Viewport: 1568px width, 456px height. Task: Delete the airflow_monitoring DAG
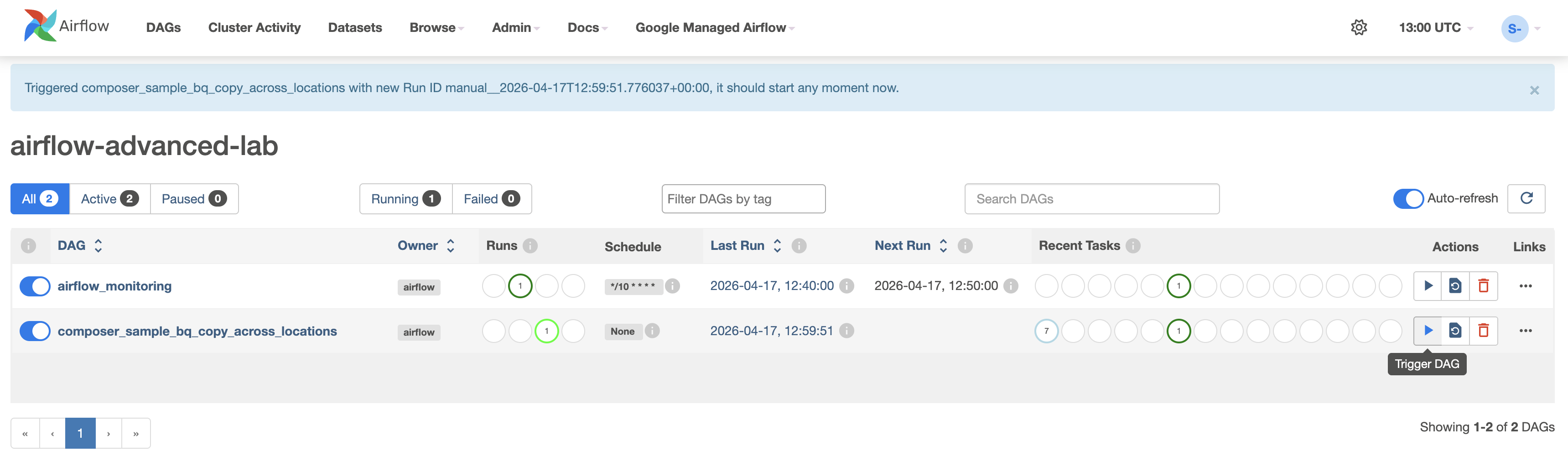(1483, 285)
